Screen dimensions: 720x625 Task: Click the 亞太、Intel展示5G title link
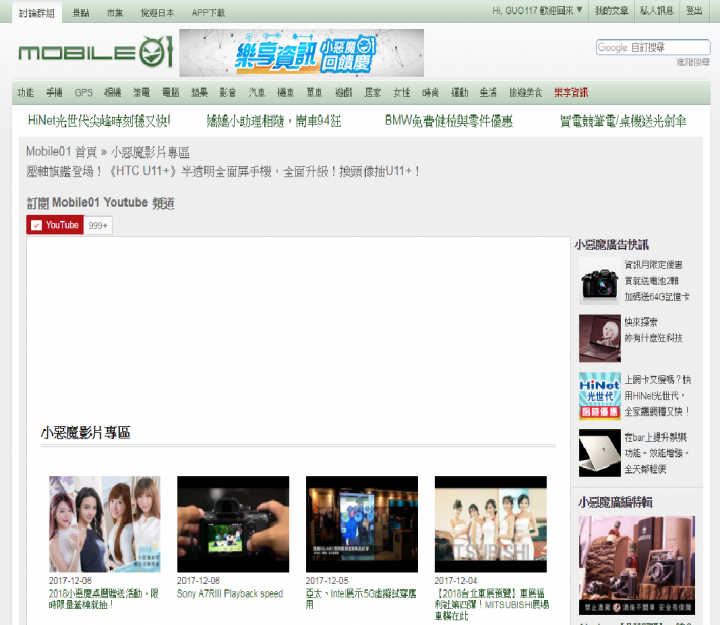pos(361,599)
